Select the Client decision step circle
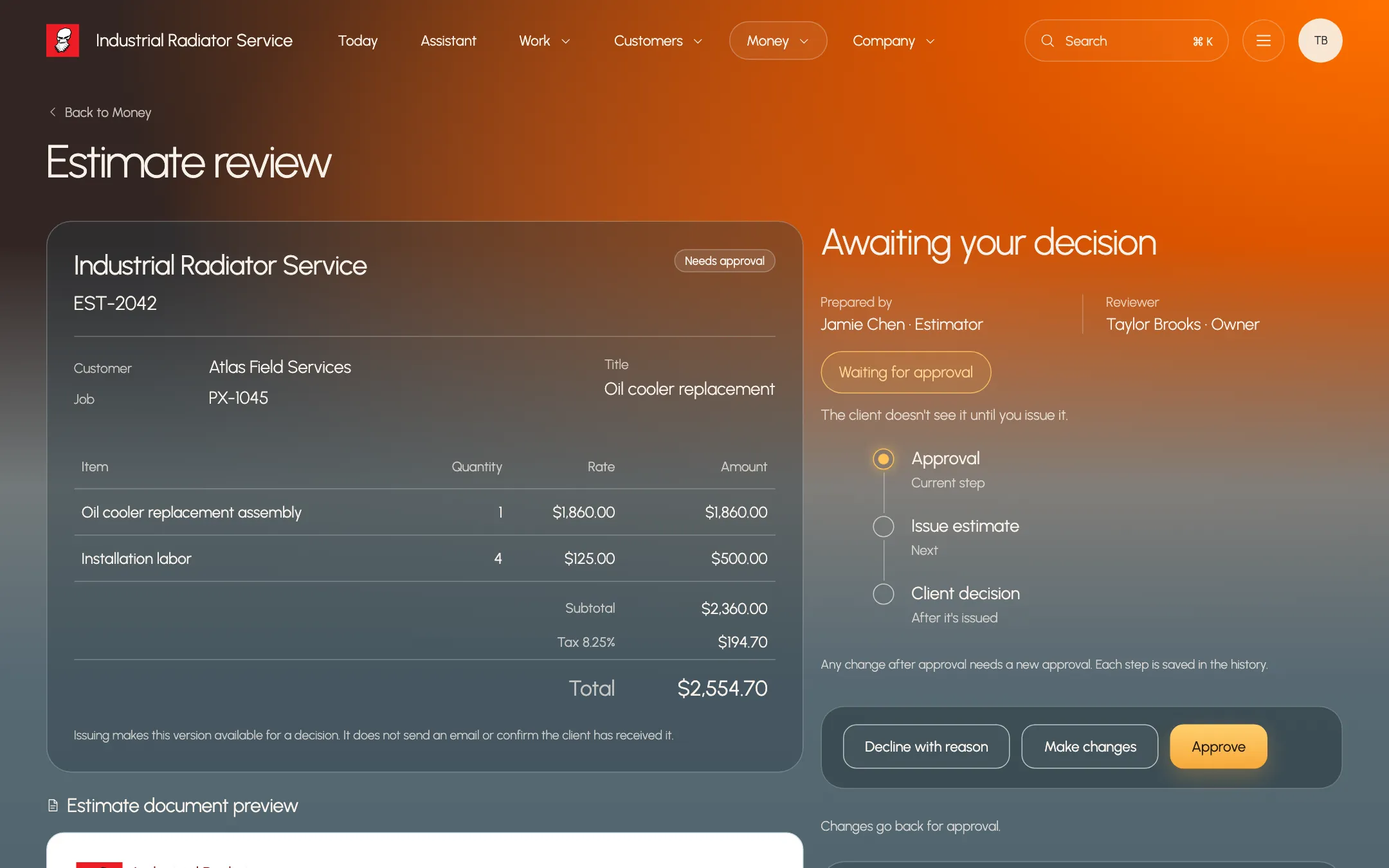The height and width of the screenshot is (868, 1389). pyautogui.click(x=883, y=594)
